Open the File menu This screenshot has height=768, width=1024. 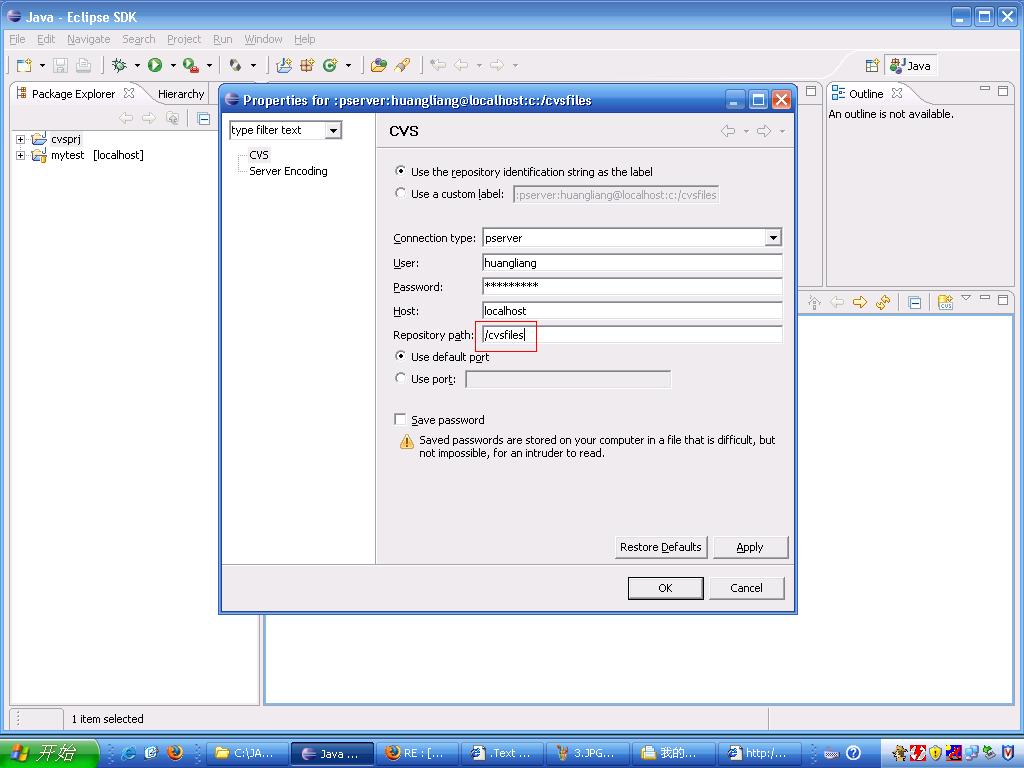pyautogui.click(x=17, y=39)
